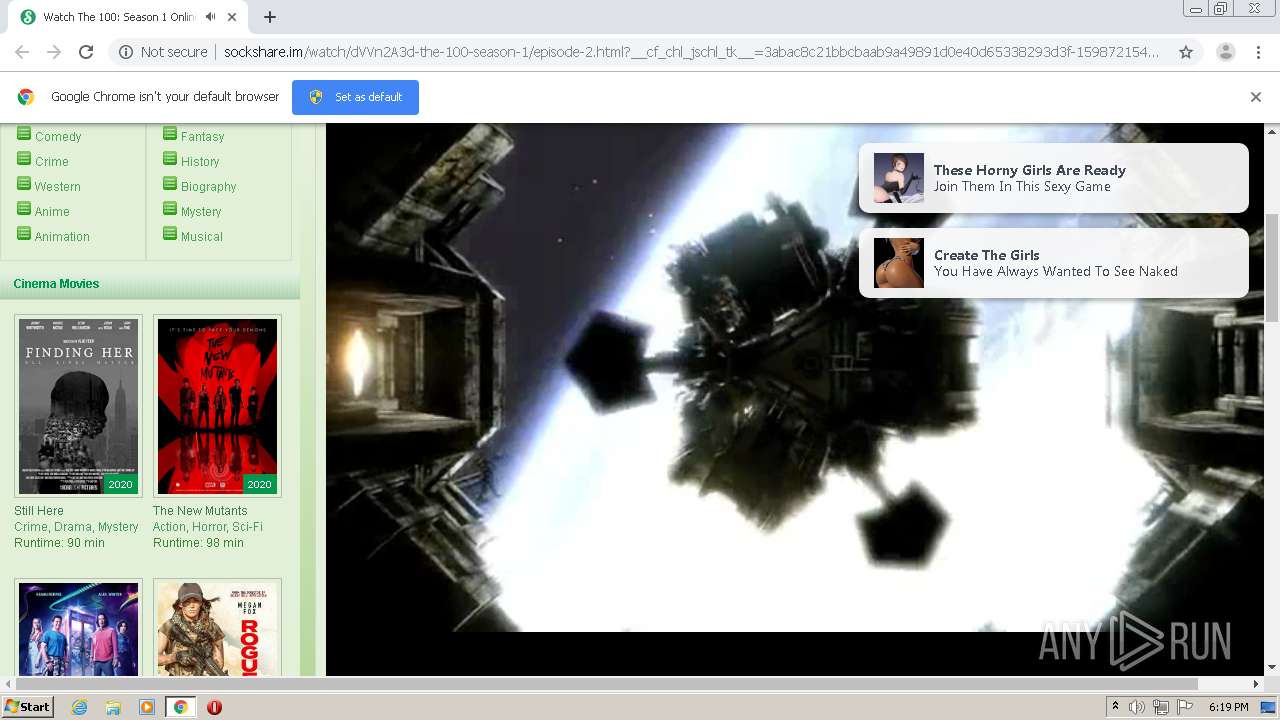Click The New Mutants title link
The height and width of the screenshot is (720, 1280).
tap(200, 511)
